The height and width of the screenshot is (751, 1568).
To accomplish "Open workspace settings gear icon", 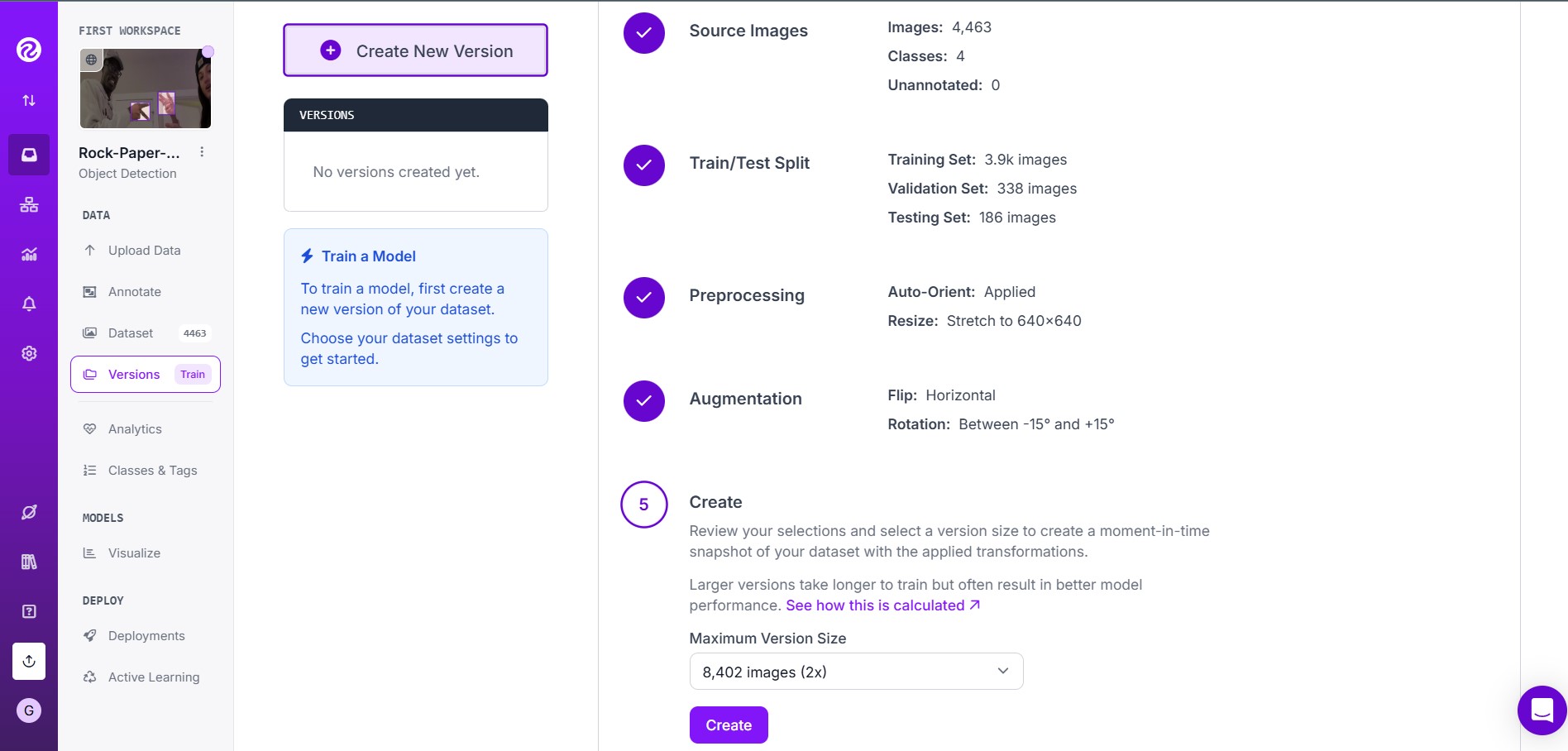I will [x=29, y=353].
